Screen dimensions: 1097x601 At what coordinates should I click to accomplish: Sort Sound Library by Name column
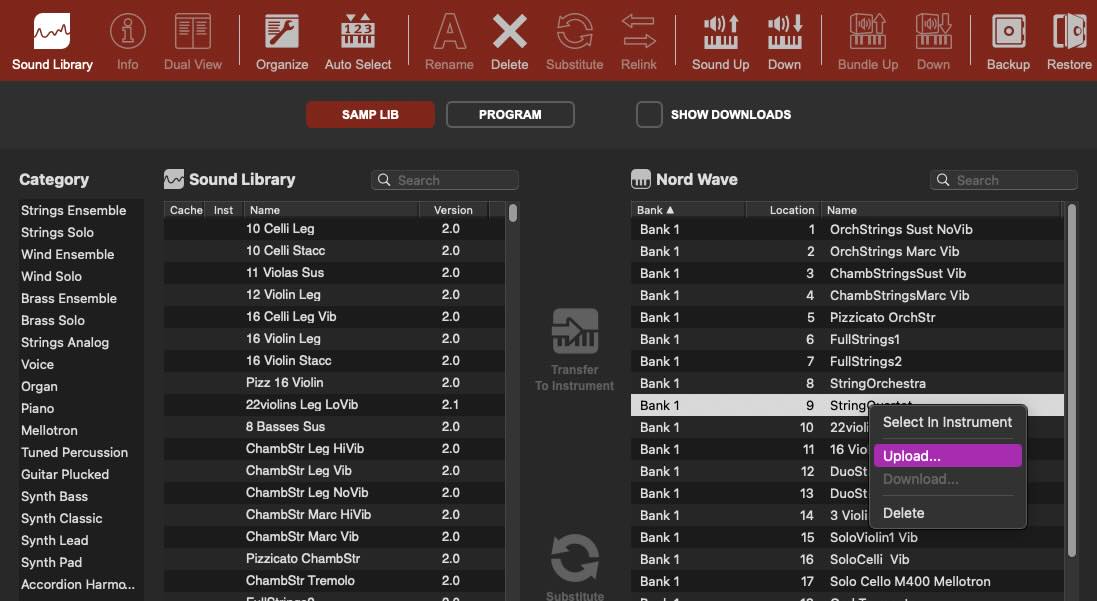pos(330,210)
